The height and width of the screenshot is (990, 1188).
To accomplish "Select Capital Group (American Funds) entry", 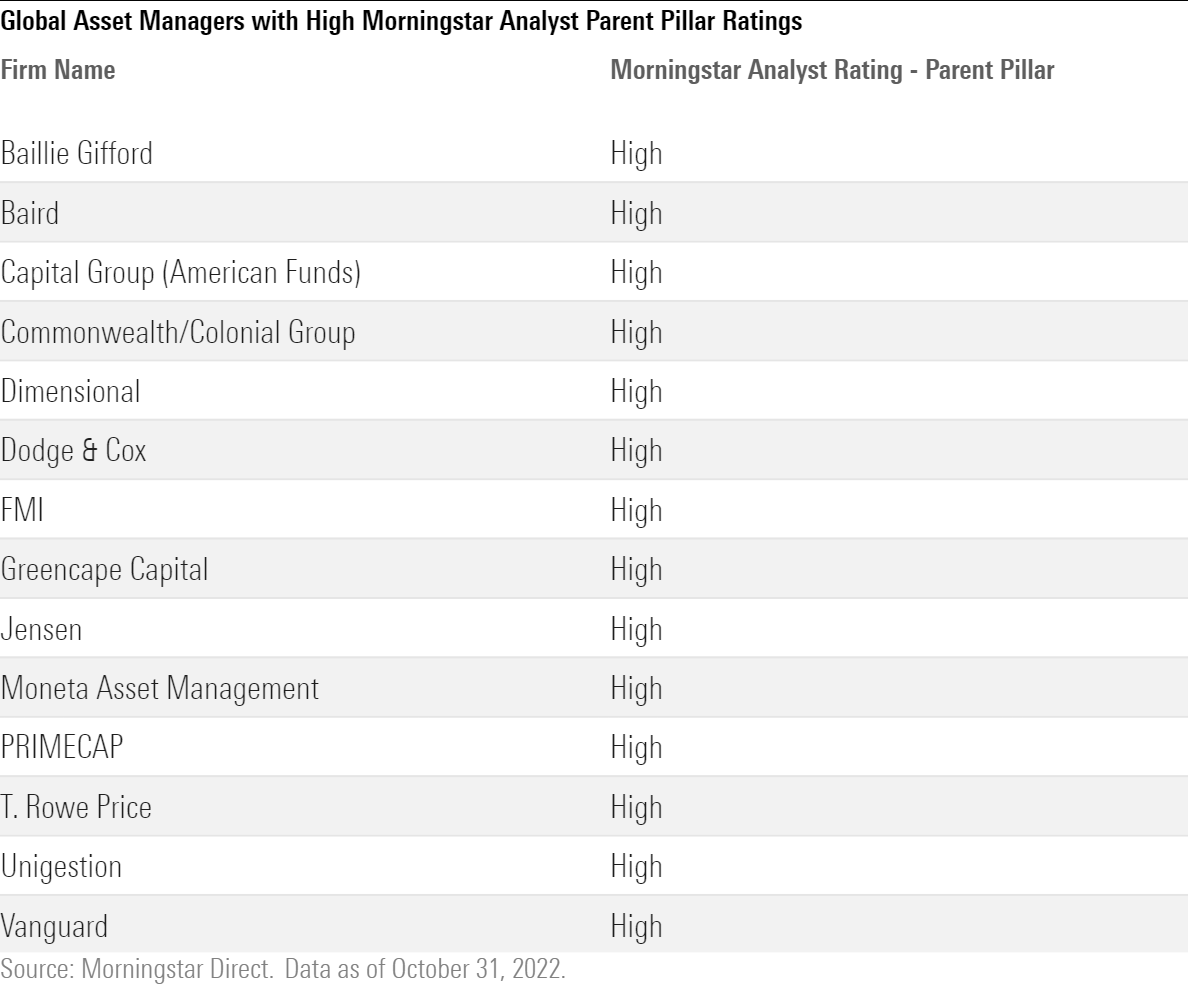I will tap(180, 273).
